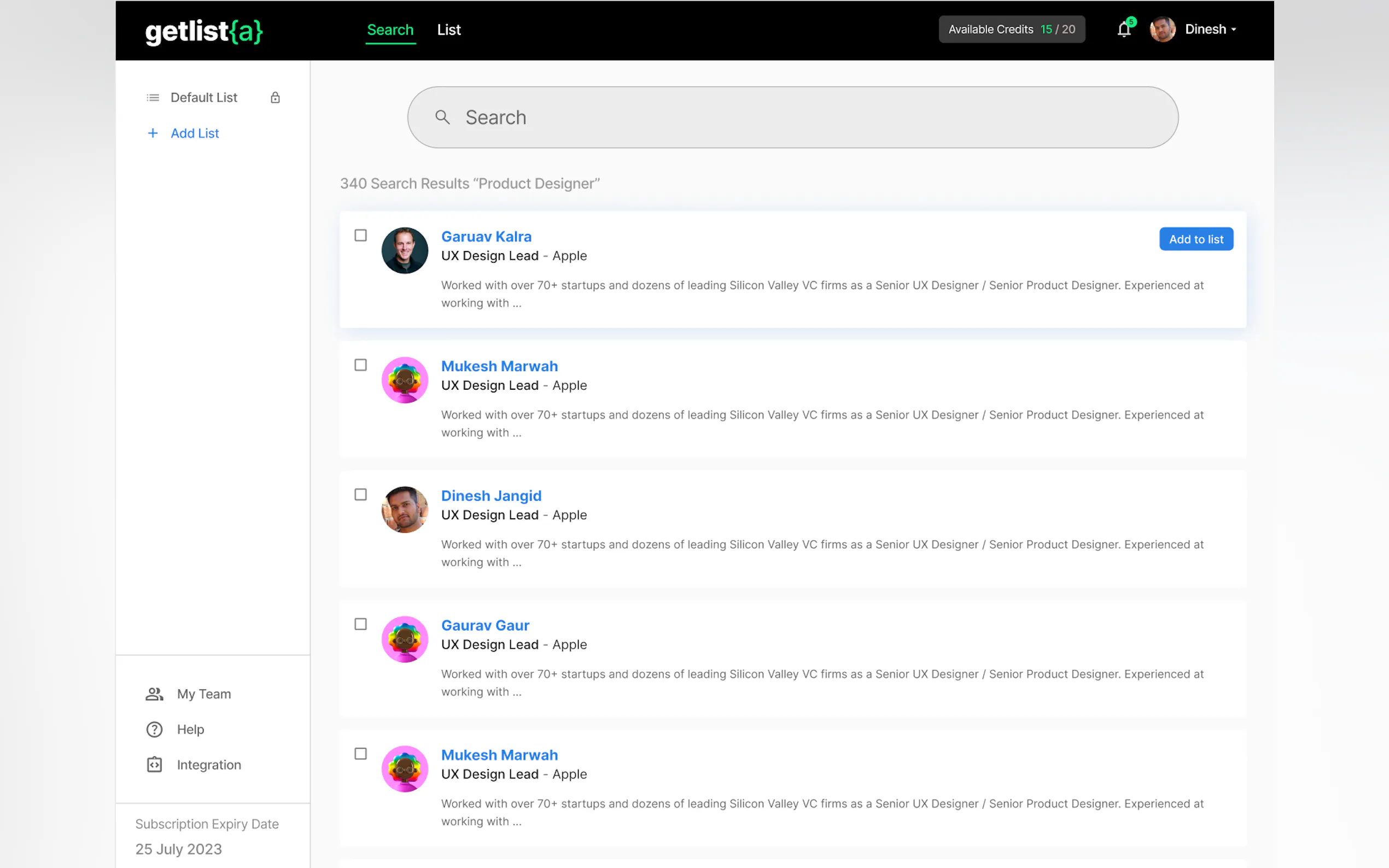The height and width of the screenshot is (868, 1389).
Task: Check the box for Garuav Kalra
Action: (x=360, y=236)
